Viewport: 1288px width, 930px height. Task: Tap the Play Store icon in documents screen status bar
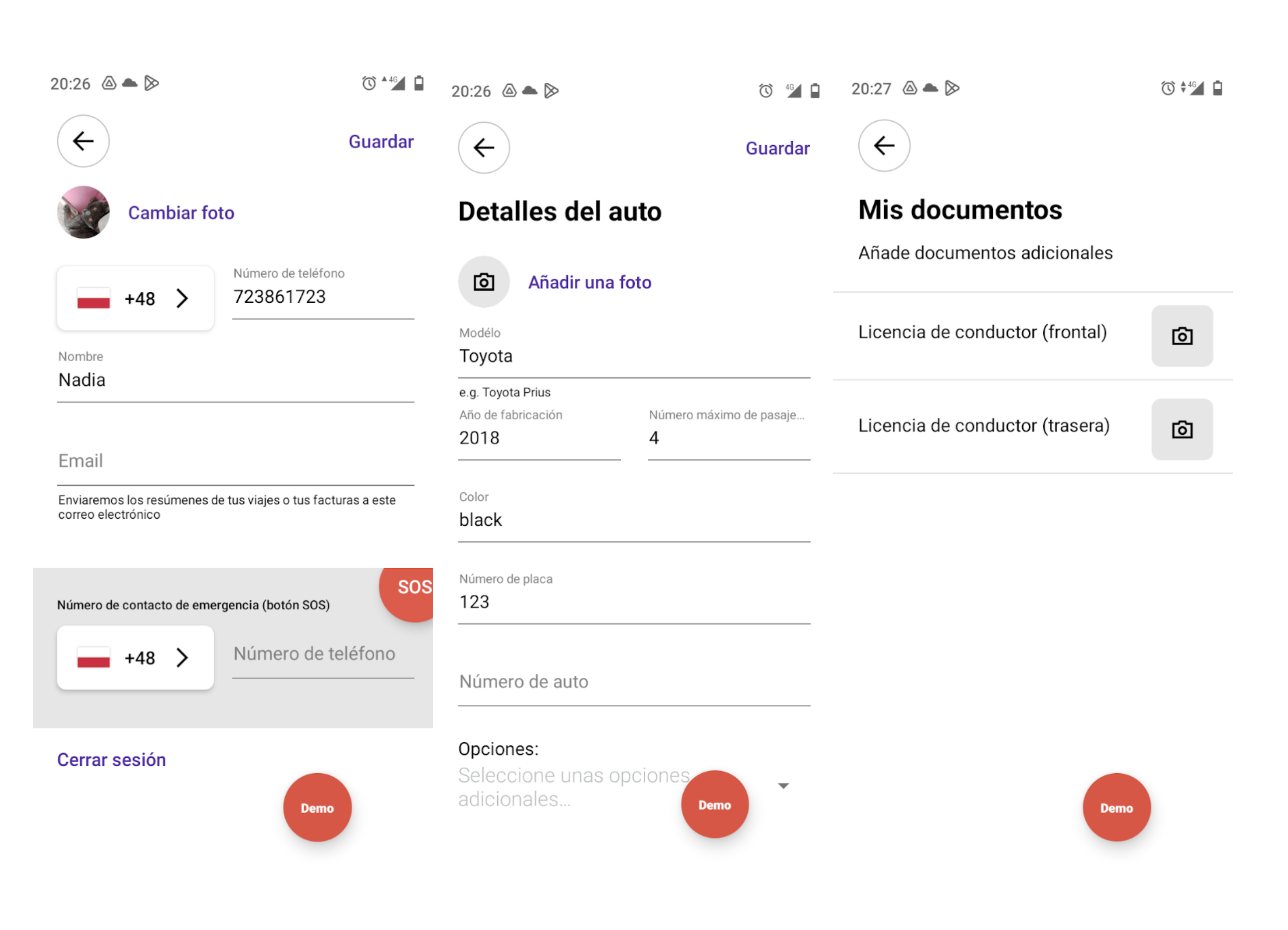coord(952,89)
